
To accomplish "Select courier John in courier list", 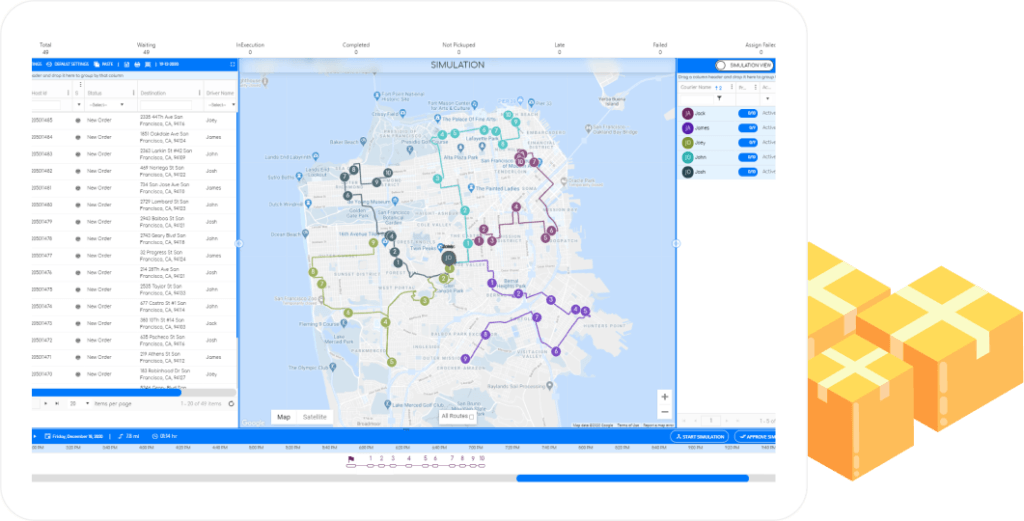I will click(727, 157).
